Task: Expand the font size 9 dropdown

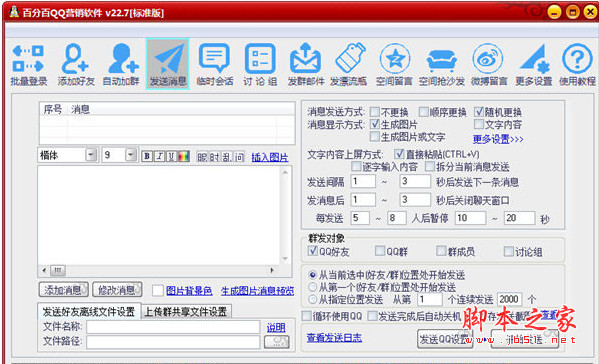Action: tap(131, 155)
